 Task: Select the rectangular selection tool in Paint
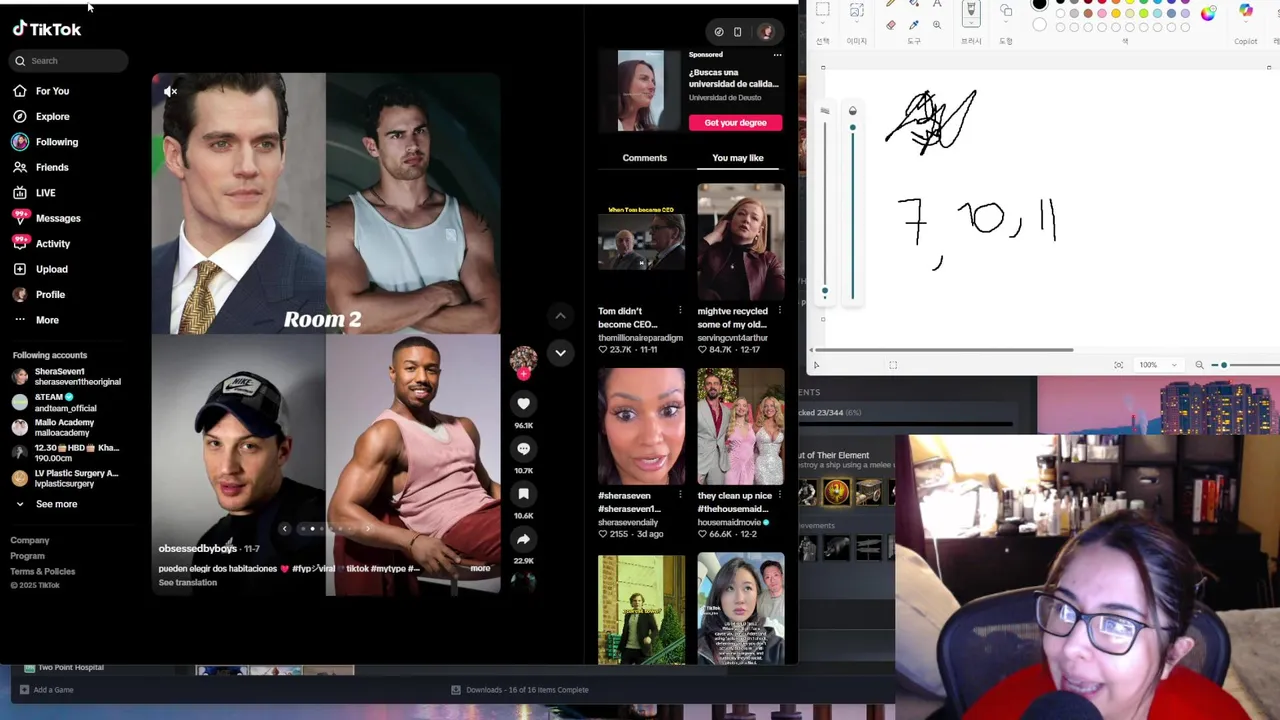(822, 10)
